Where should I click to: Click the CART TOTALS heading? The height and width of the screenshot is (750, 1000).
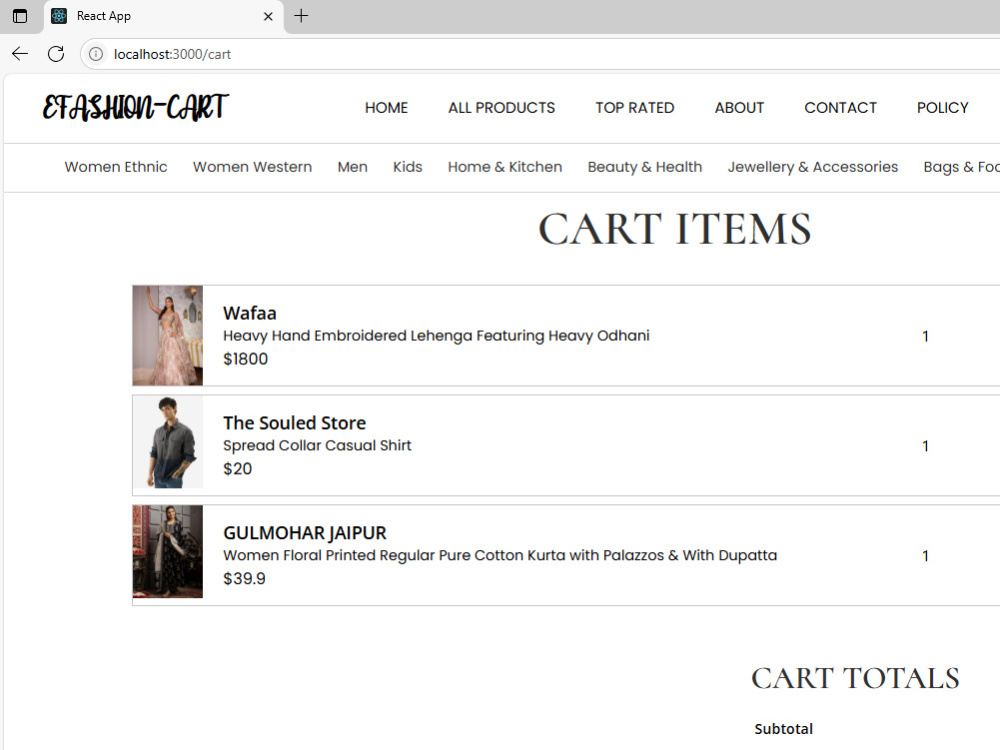pos(855,678)
